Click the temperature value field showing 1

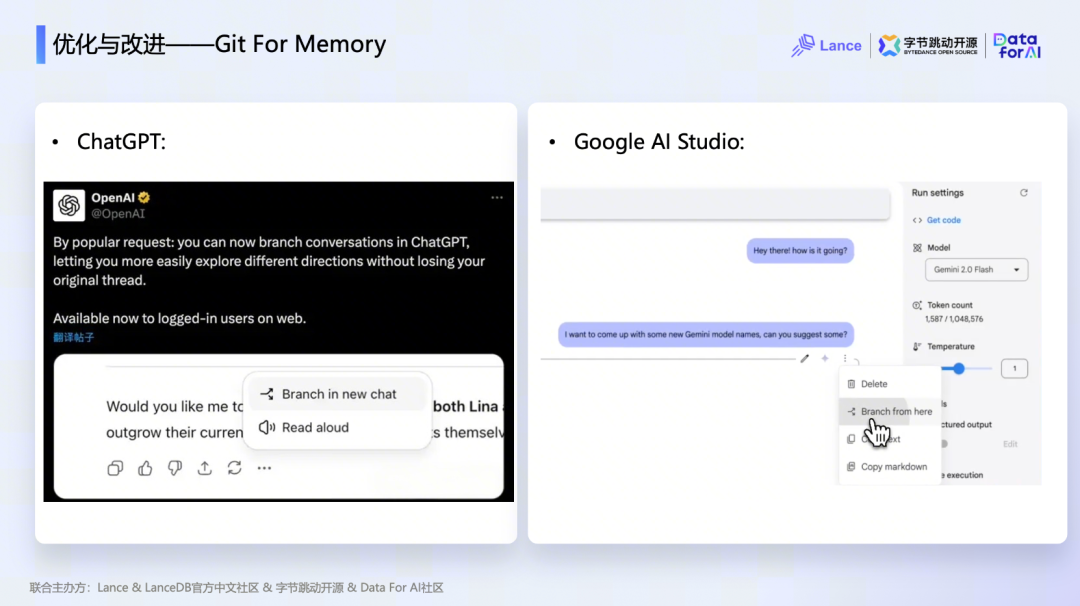point(1014,368)
